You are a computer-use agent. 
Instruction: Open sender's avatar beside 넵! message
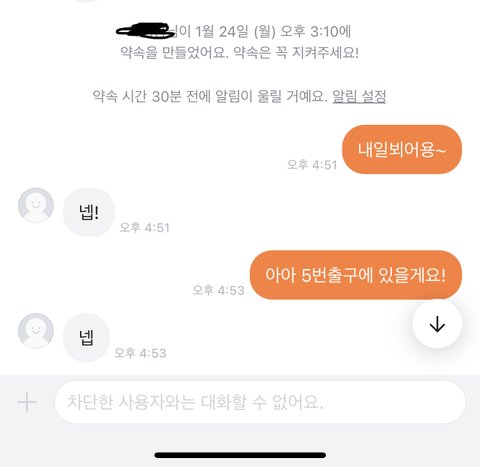(36, 205)
